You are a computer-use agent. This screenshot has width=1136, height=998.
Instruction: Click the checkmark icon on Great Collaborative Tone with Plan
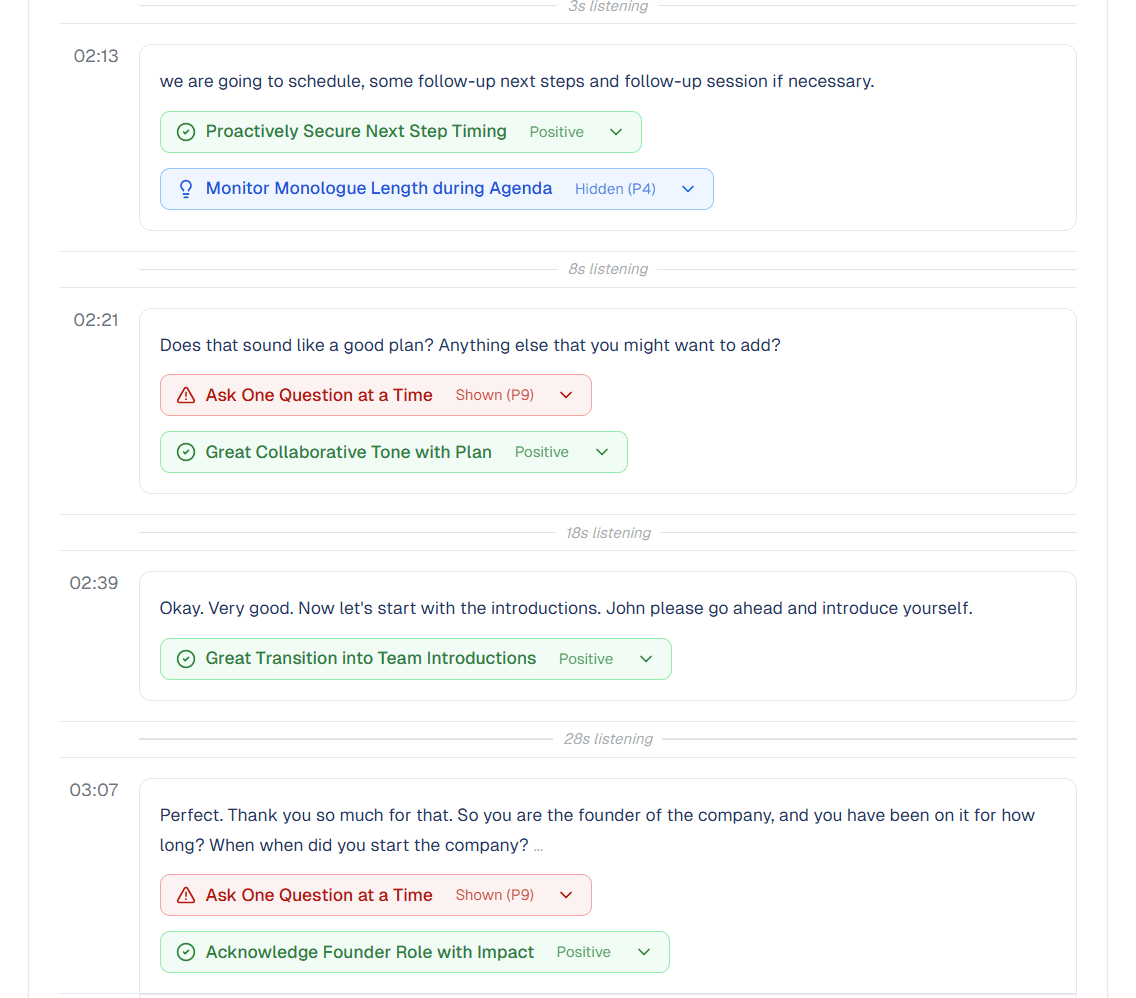point(186,452)
